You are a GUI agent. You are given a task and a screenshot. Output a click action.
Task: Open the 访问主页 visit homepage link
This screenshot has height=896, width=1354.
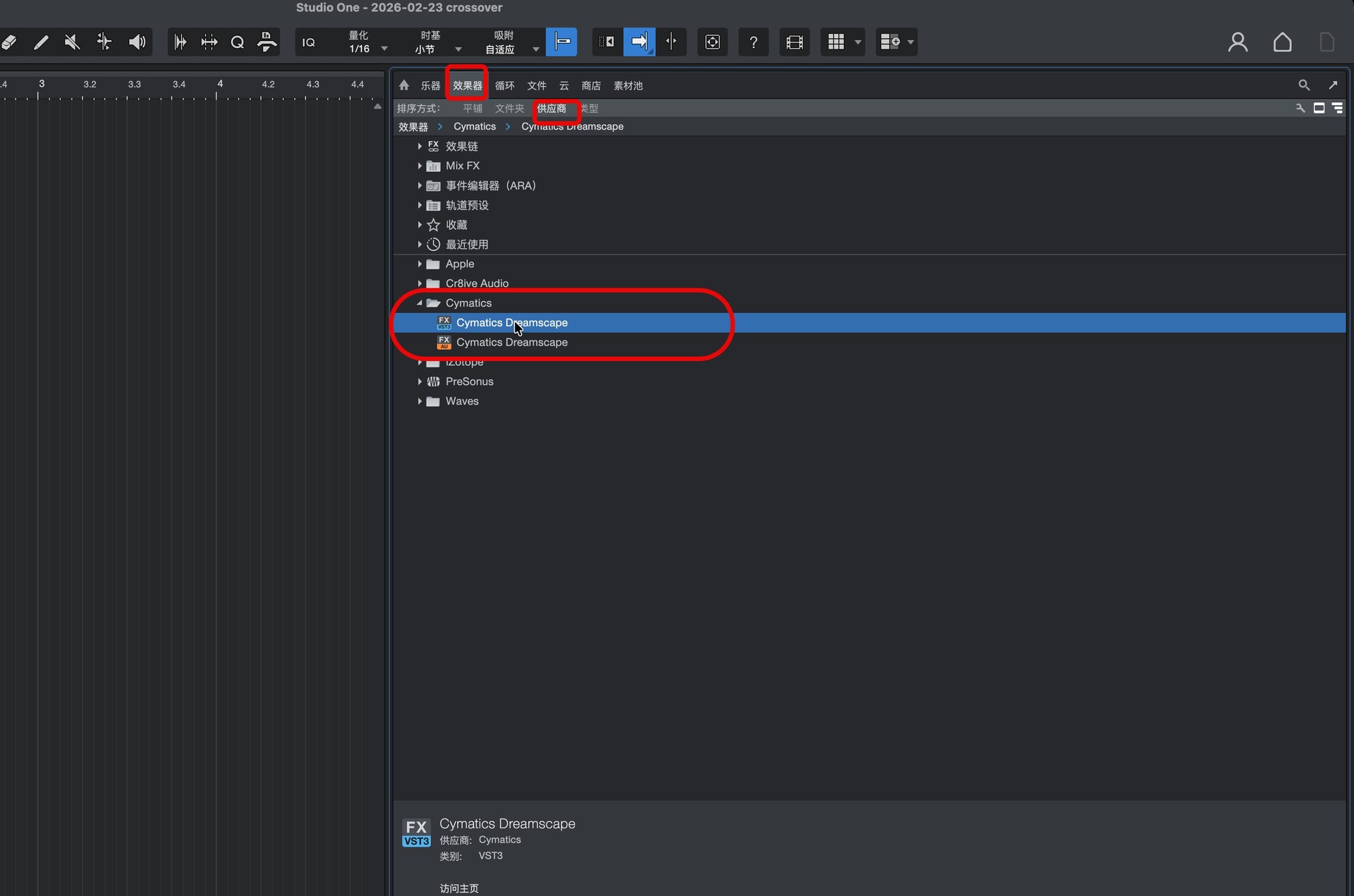tap(459, 888)
